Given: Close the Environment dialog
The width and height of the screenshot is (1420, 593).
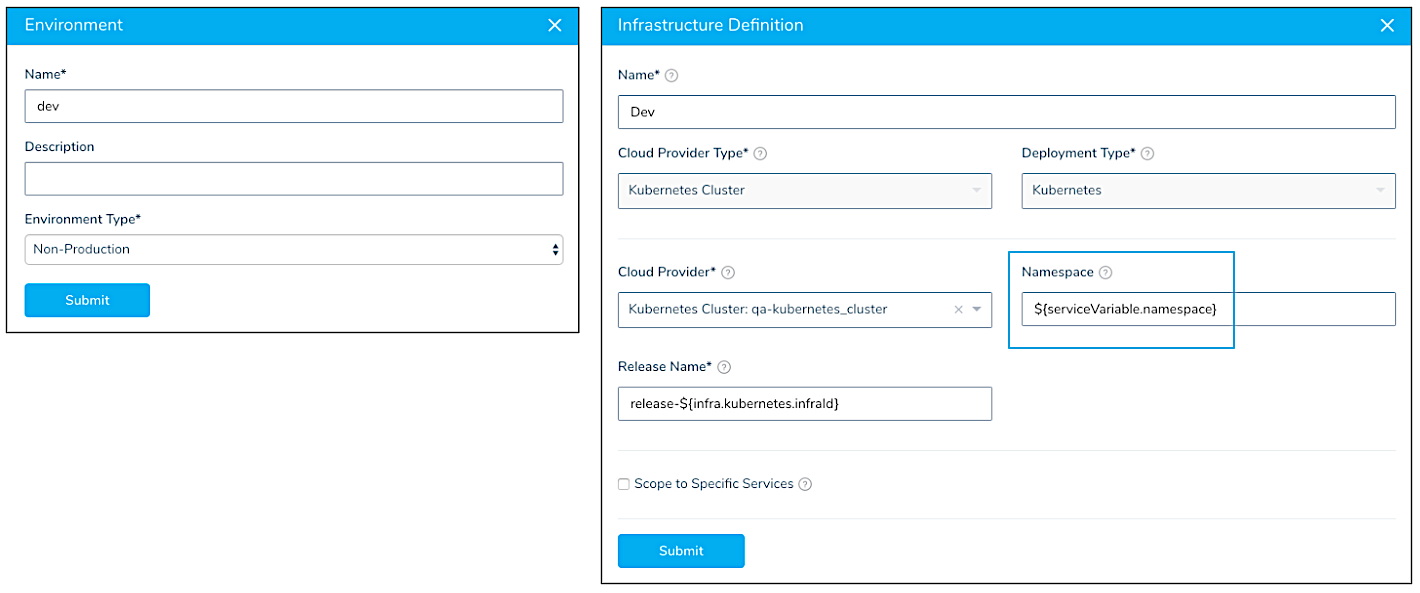Looking at the screenshot, I should 555,25.
